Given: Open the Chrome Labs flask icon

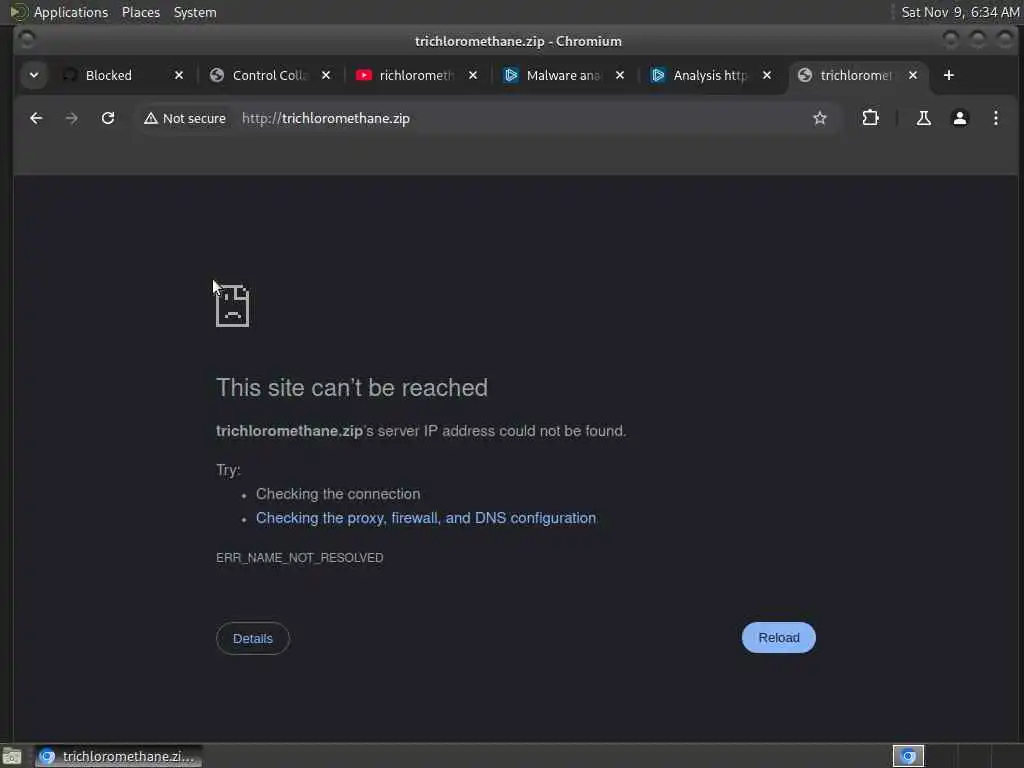Looking at the screenshot, I should [x=923, y=118].
